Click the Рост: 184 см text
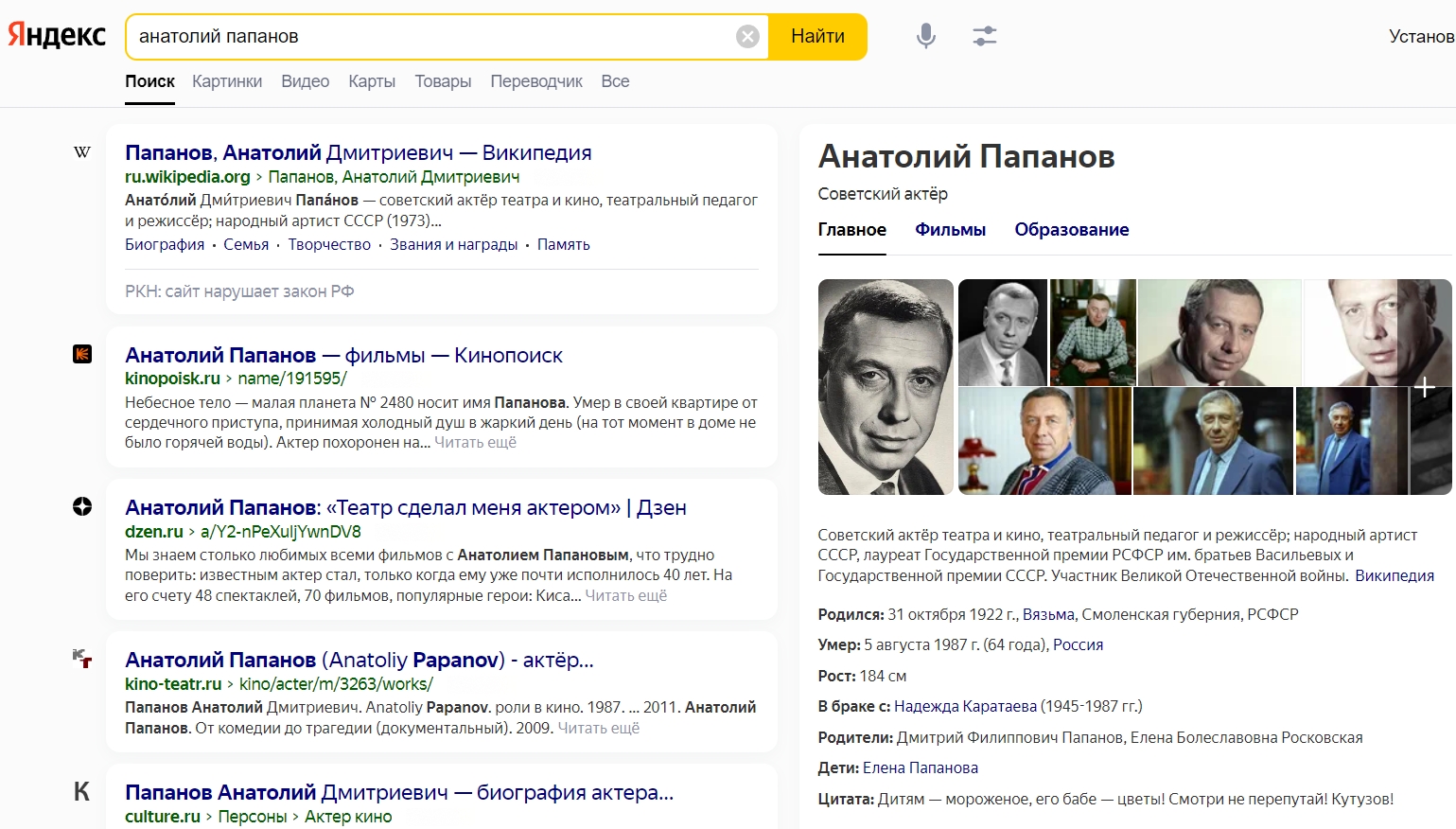The height and width of the screenshot is (829, 1456). coord(862,676)
